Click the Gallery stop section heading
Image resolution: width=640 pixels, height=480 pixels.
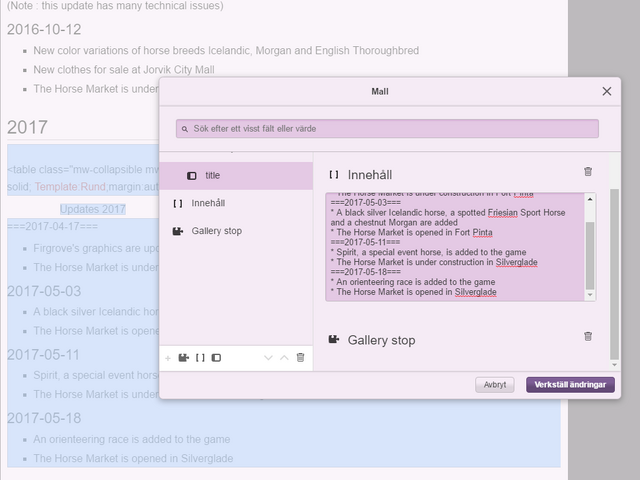[381, 340]
